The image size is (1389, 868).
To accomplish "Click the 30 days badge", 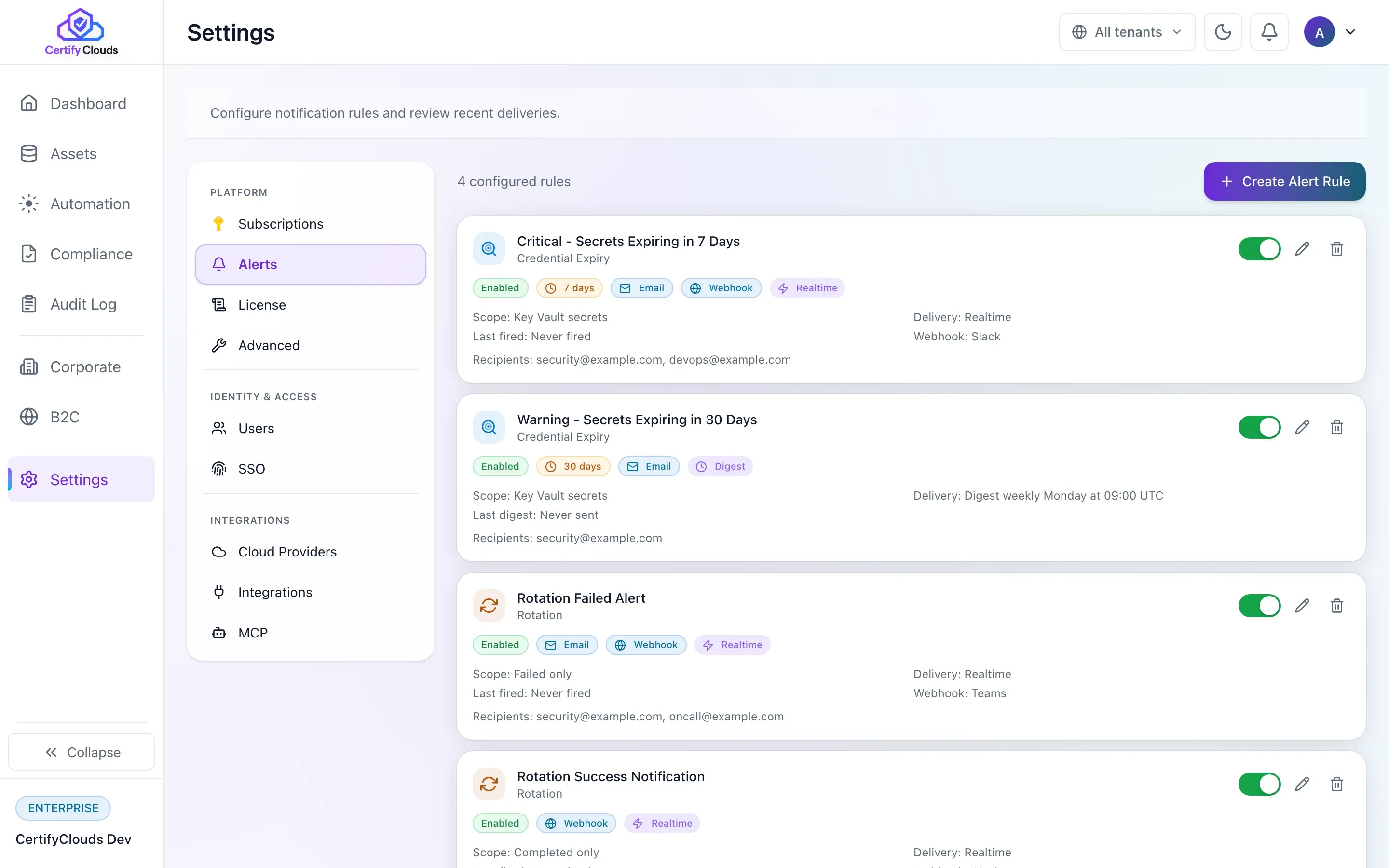I will (573, 466).
